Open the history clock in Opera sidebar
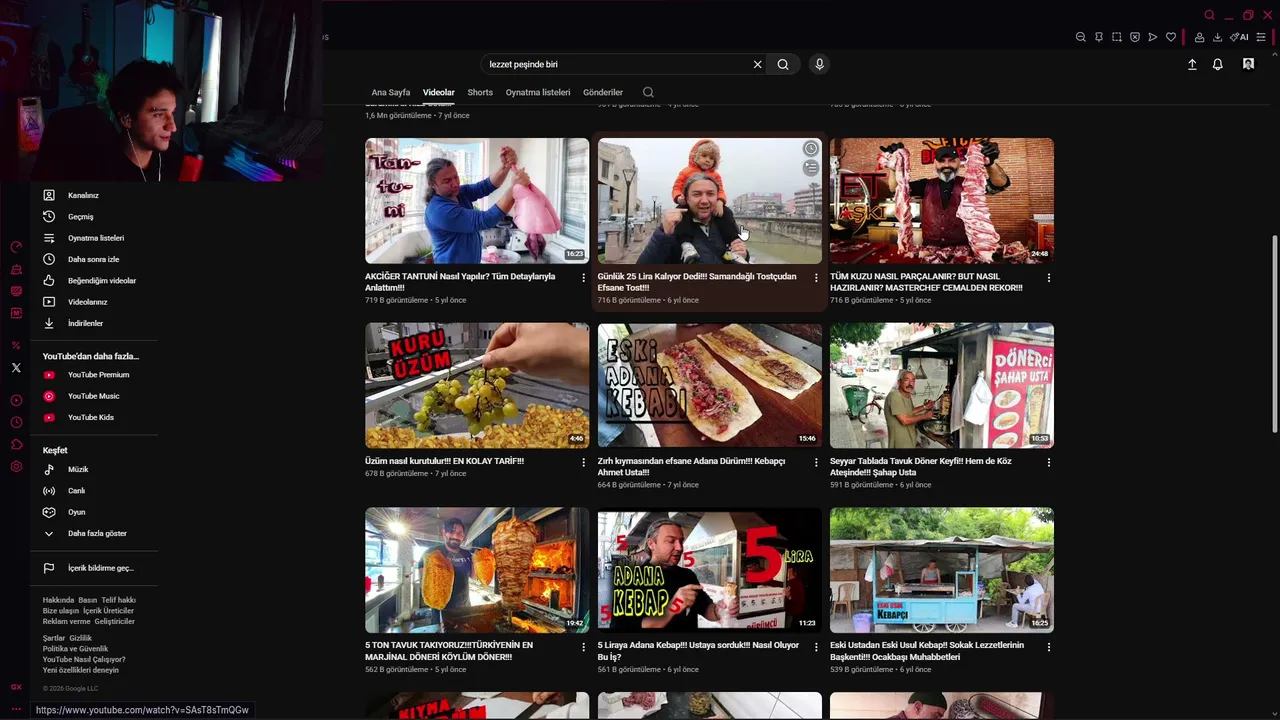Viewport: 1280px width, 720px height. coord(16,423)
